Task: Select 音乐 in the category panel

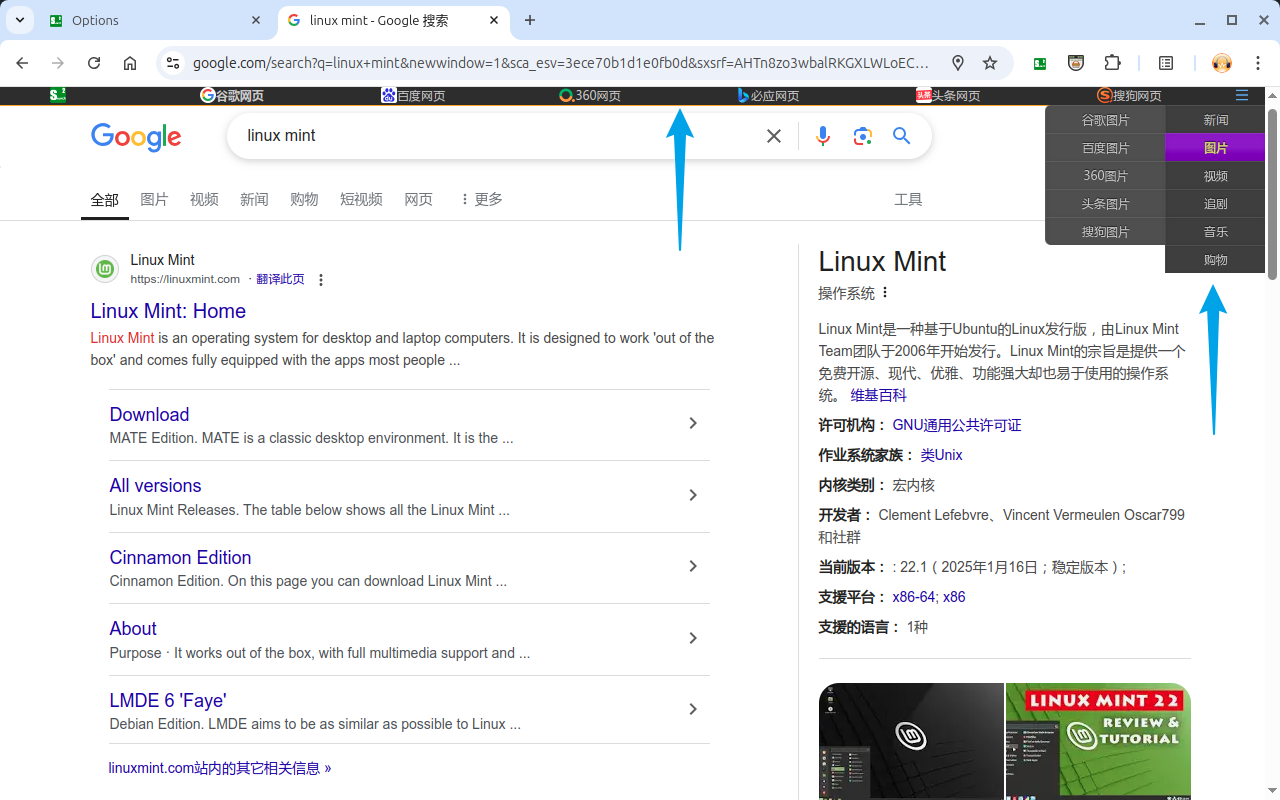Action: pos(1215,232)
